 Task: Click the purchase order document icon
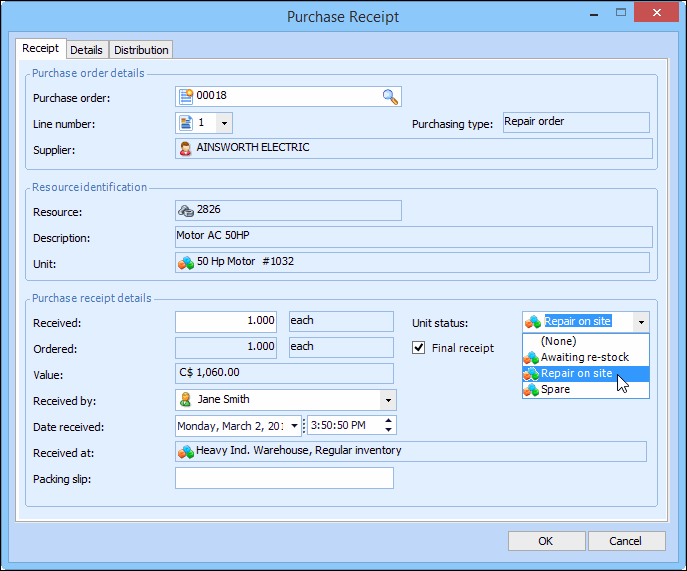coord(186,97)
